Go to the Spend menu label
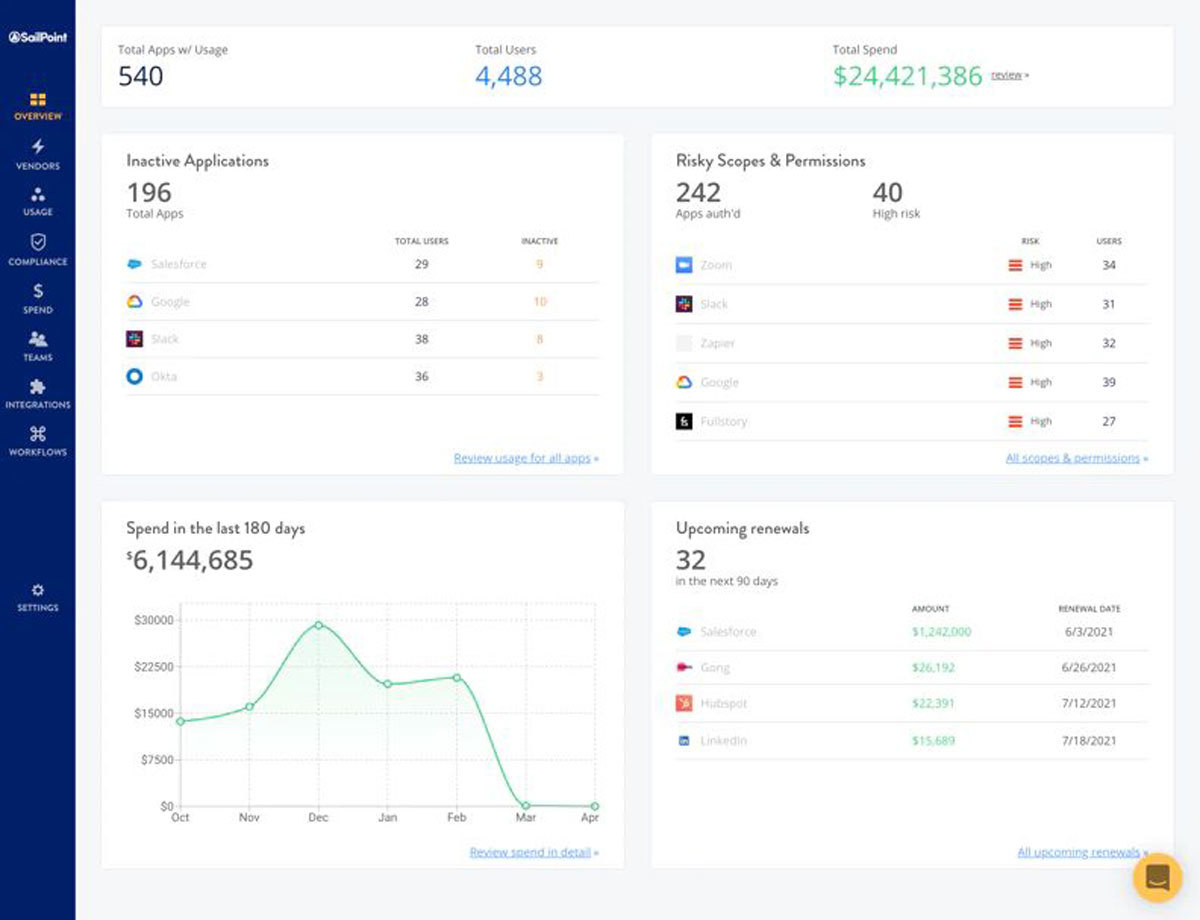This screenshot has width=1200, height=920. (38, 310)
